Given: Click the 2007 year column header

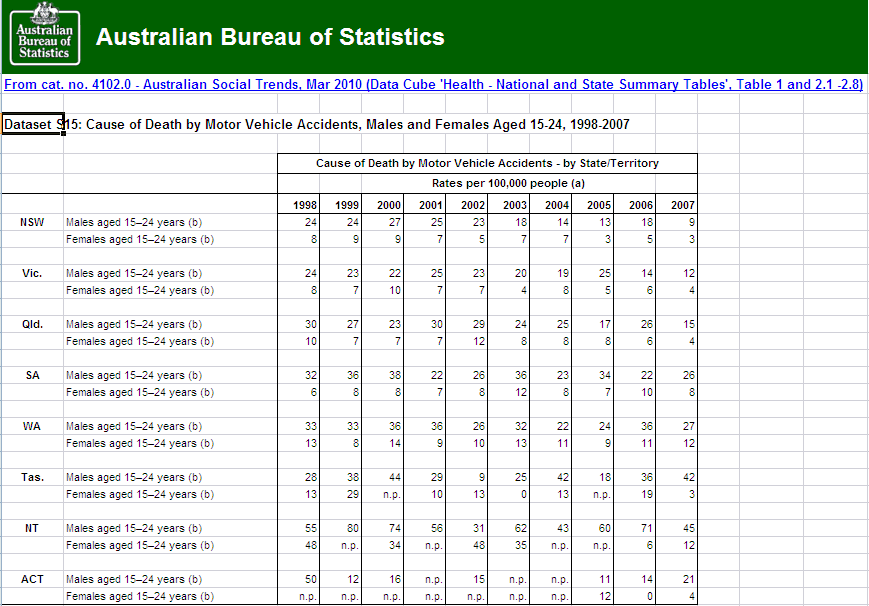Looking at the screenshot, I should 682,205.
